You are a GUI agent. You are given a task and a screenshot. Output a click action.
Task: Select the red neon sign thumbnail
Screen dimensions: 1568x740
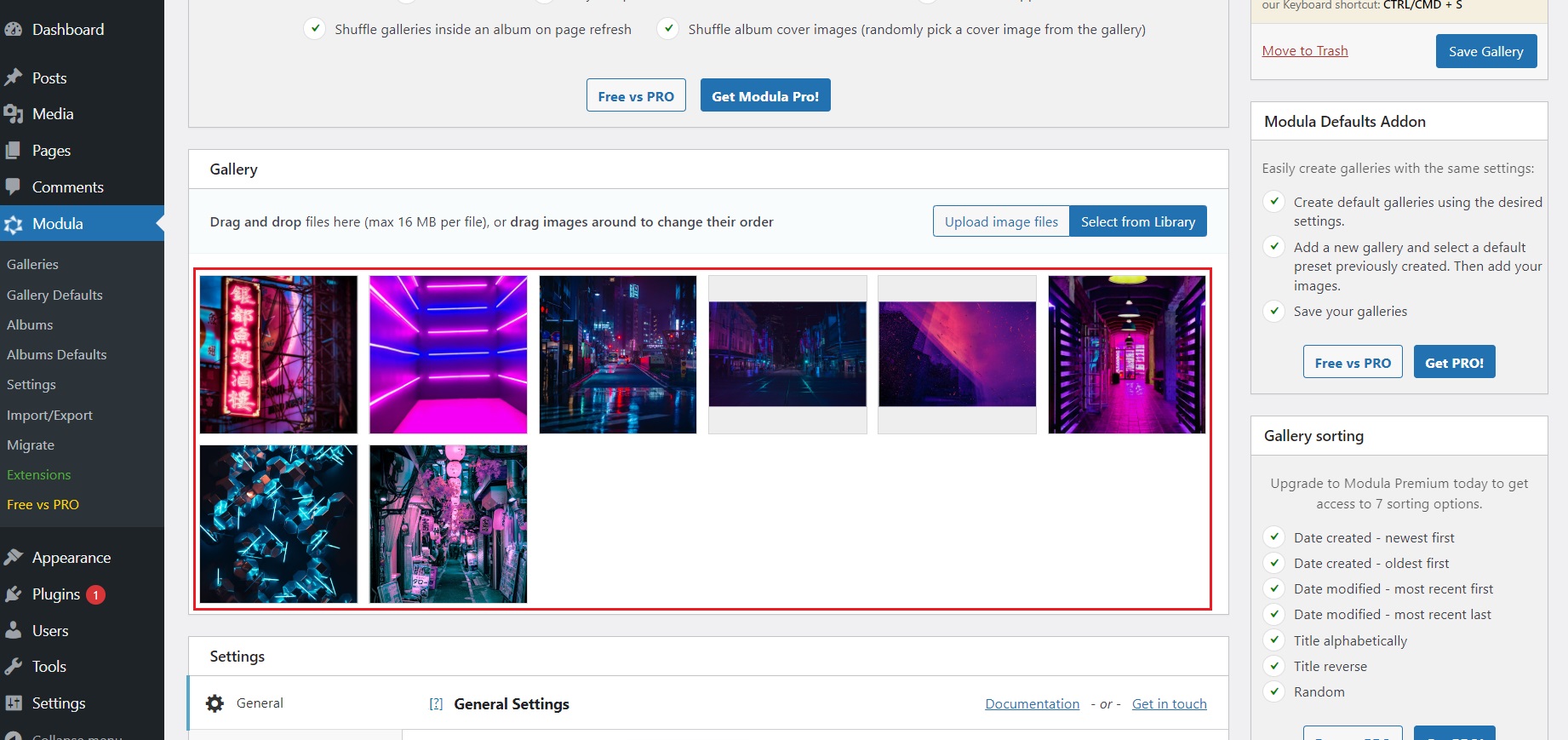[x=278, y=354]
